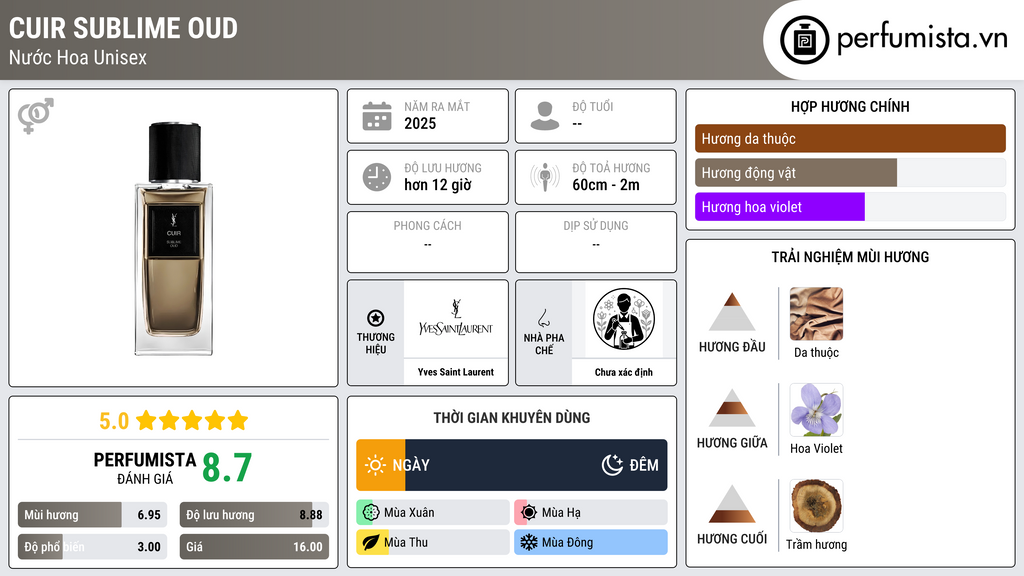Click the green 8.7 Perfumista score
This screenshot has height=576, width=1024.
[x=227, y=468]
